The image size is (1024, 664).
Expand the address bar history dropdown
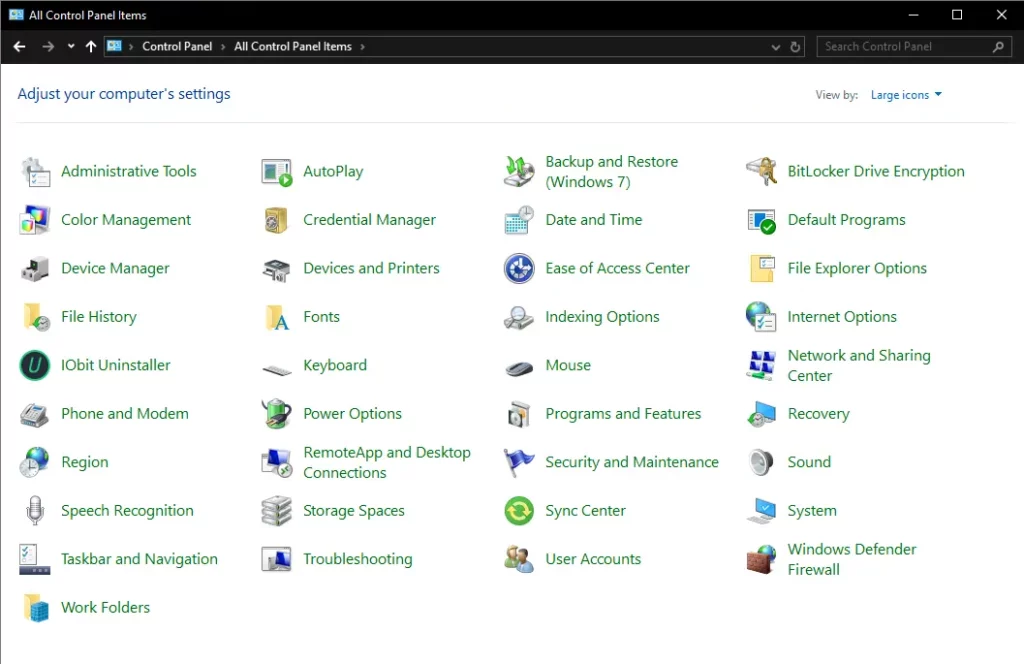[776, 47]
